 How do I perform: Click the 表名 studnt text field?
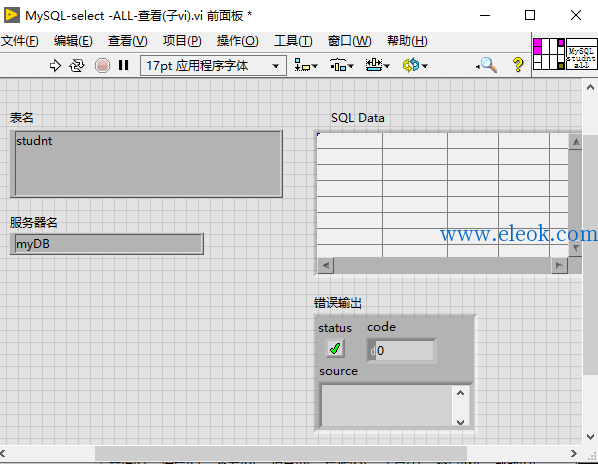click(146, 164)
